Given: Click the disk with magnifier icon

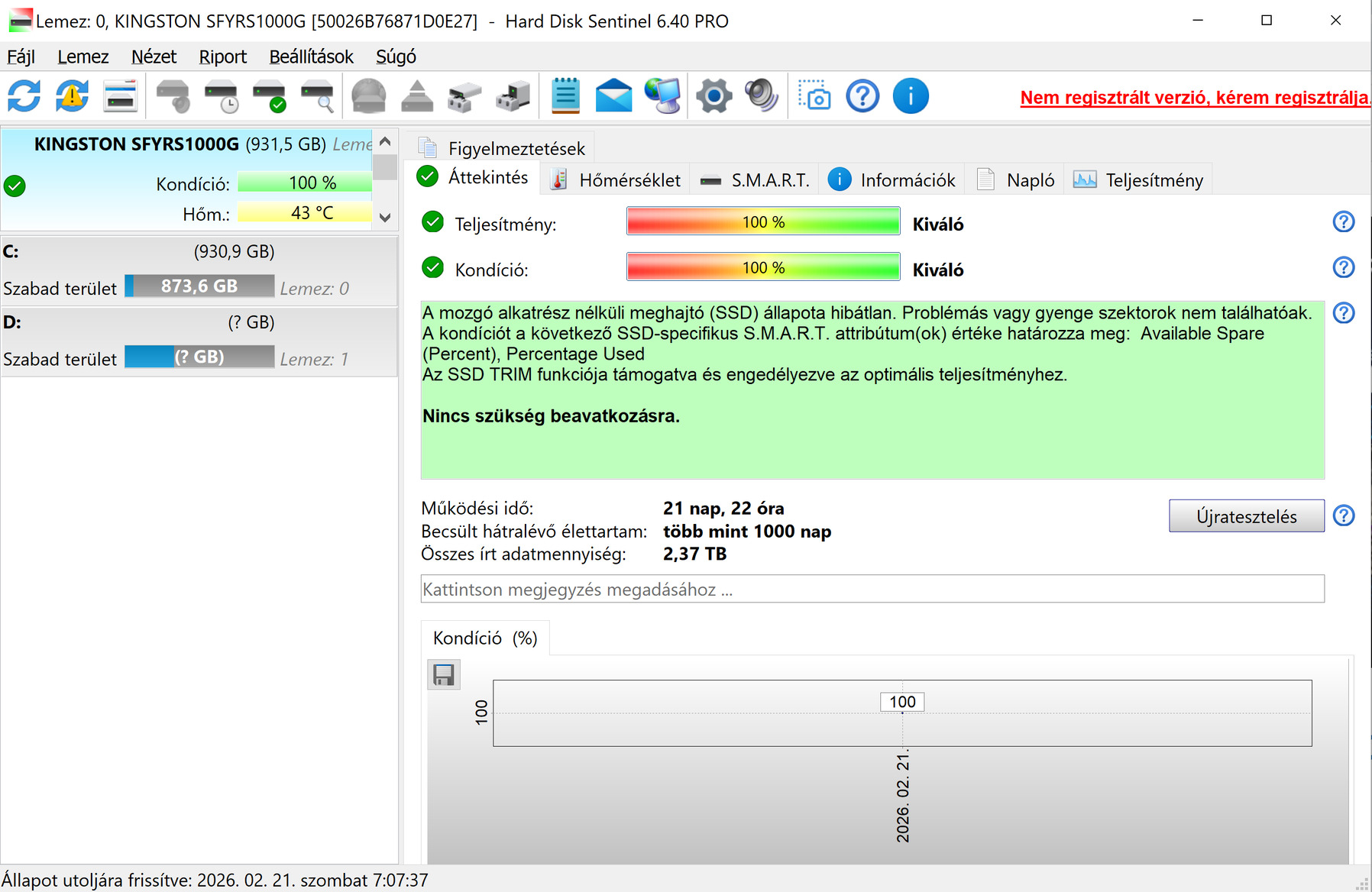Looking at the screenshot, I should pyautogui.click(x=318, y=96).
